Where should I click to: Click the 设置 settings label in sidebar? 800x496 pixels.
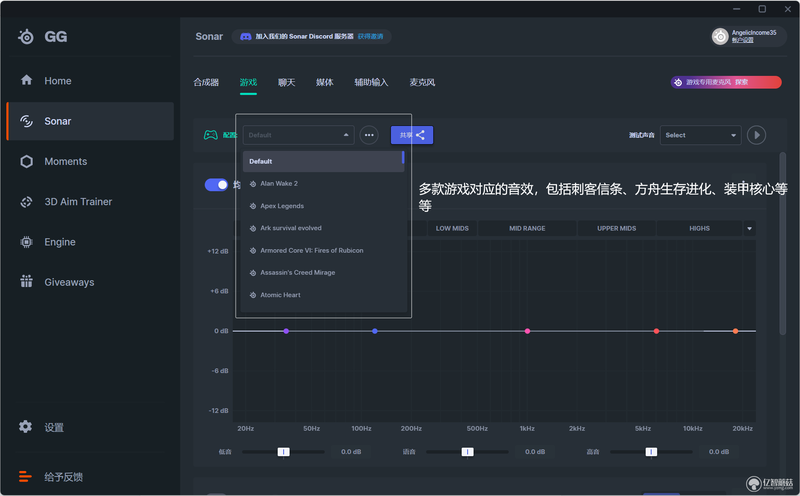[54, 428]
